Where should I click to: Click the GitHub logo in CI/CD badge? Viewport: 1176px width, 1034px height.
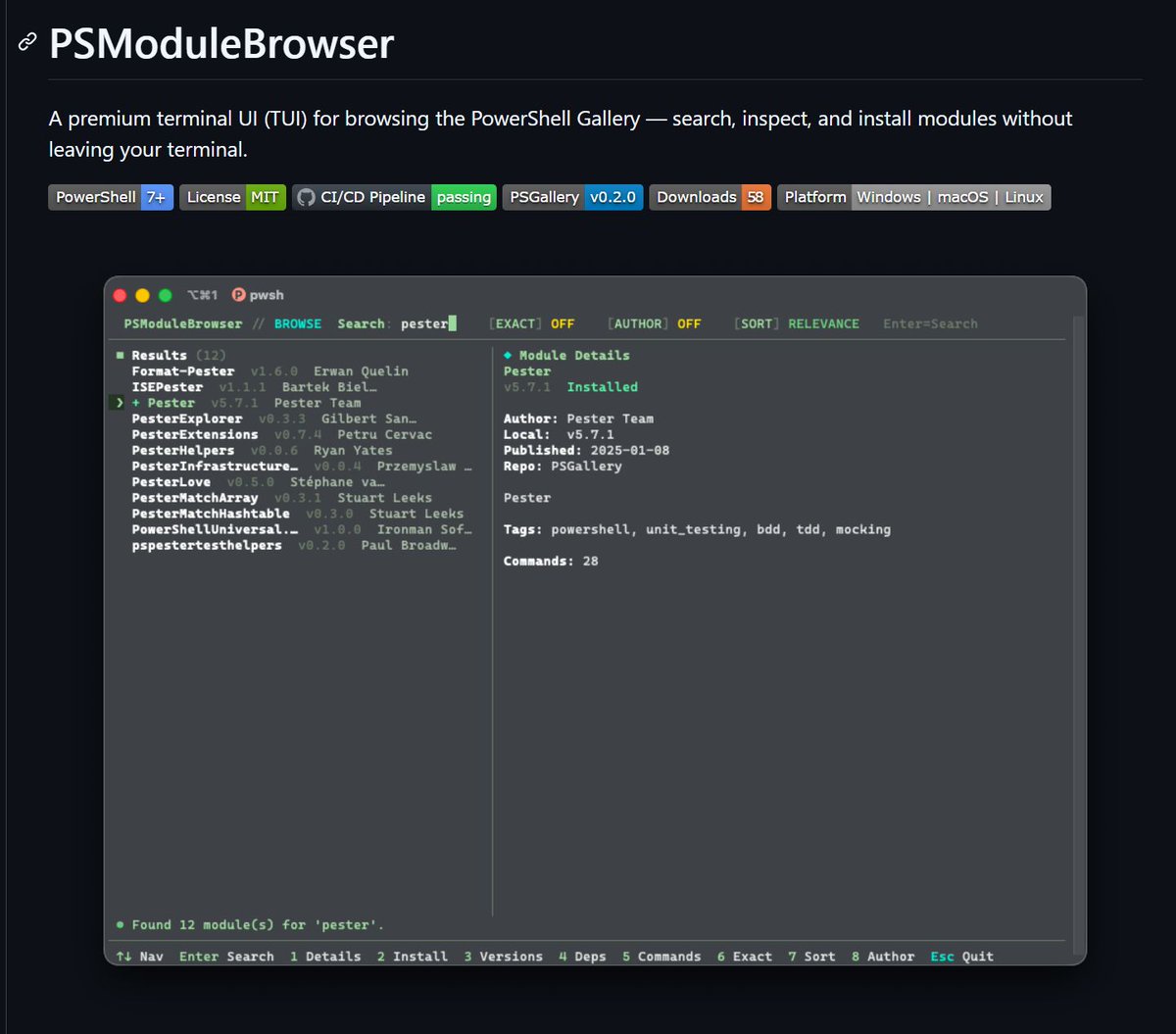point(306,197)
